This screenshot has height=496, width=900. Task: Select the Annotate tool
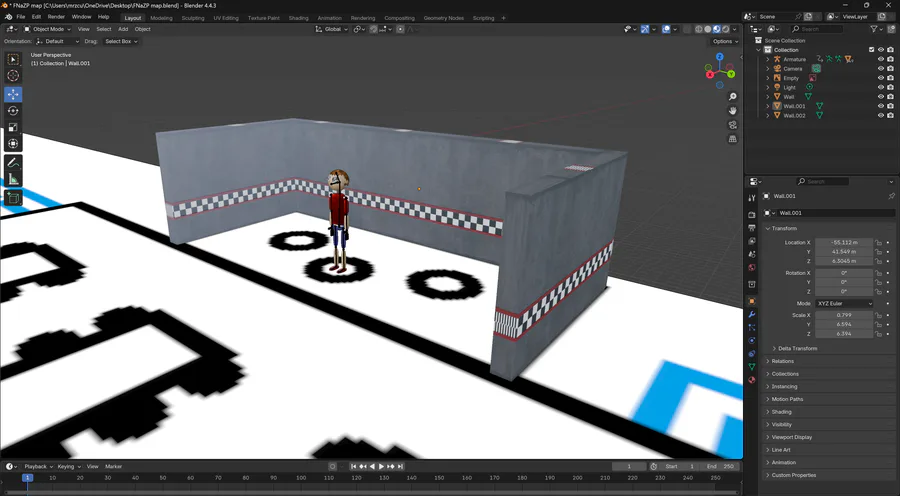click(13, 163)
